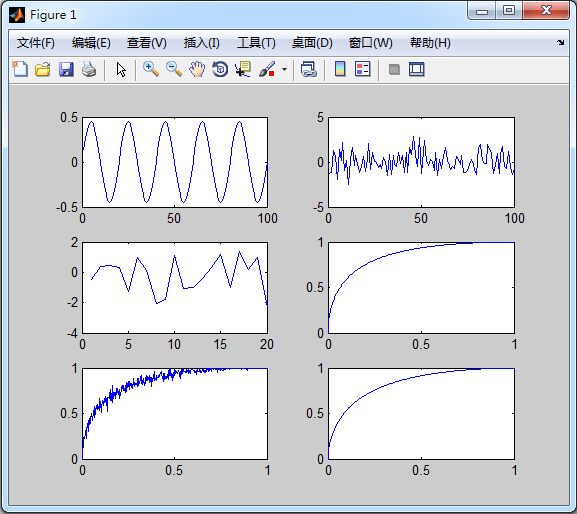
Task: Open the 工具(T) menu
Action: pos(256,43)
